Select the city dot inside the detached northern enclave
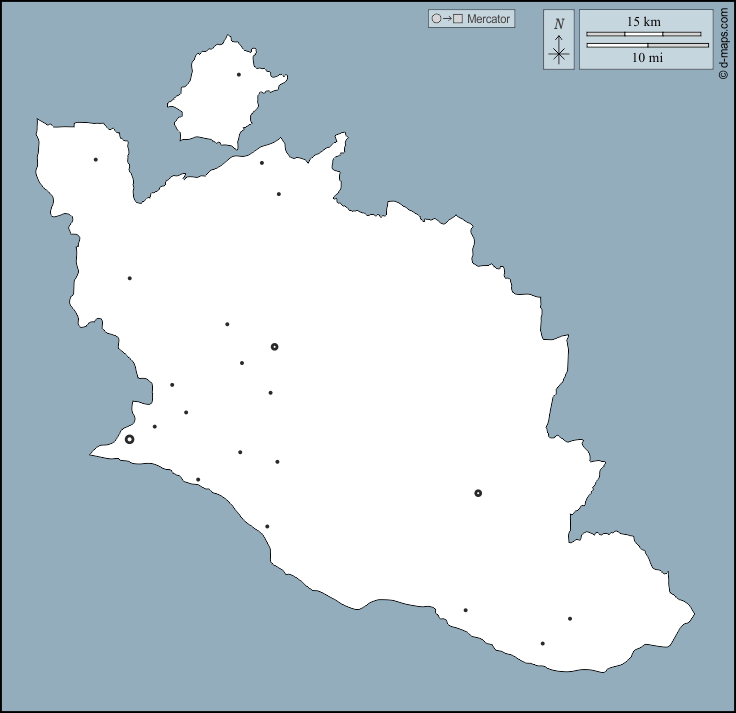736x713 pixels. pos(238,74)
